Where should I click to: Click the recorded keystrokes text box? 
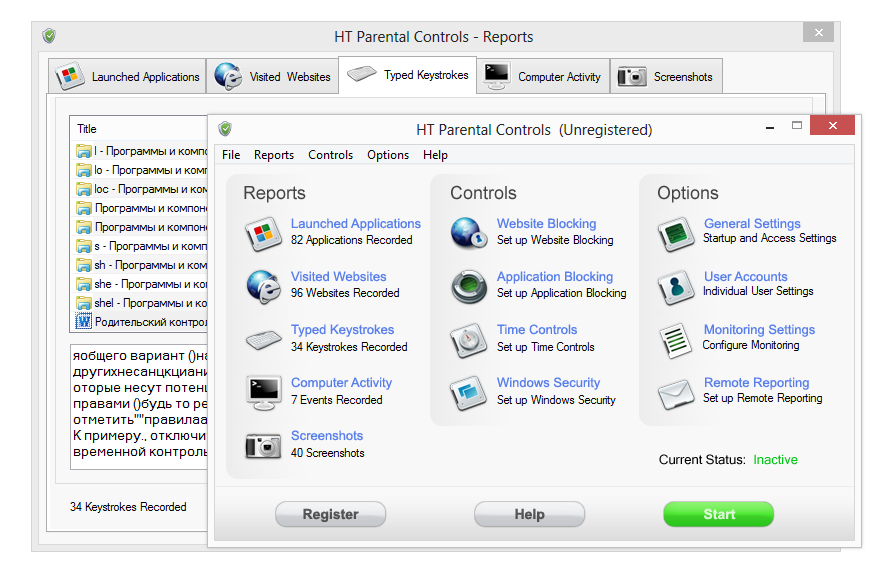[139, 407]
